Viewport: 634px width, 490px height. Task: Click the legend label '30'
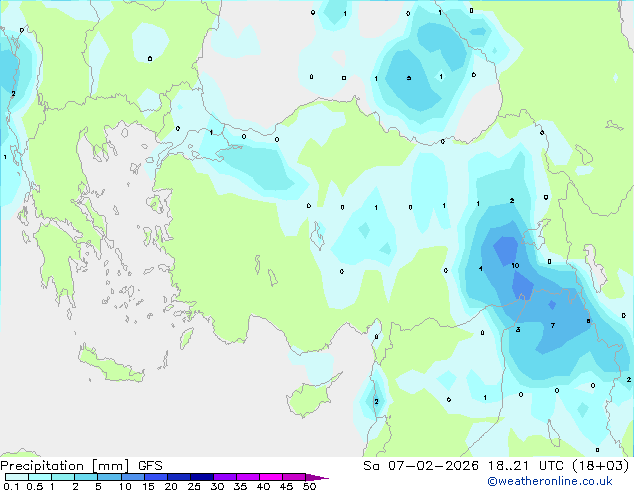217,486
